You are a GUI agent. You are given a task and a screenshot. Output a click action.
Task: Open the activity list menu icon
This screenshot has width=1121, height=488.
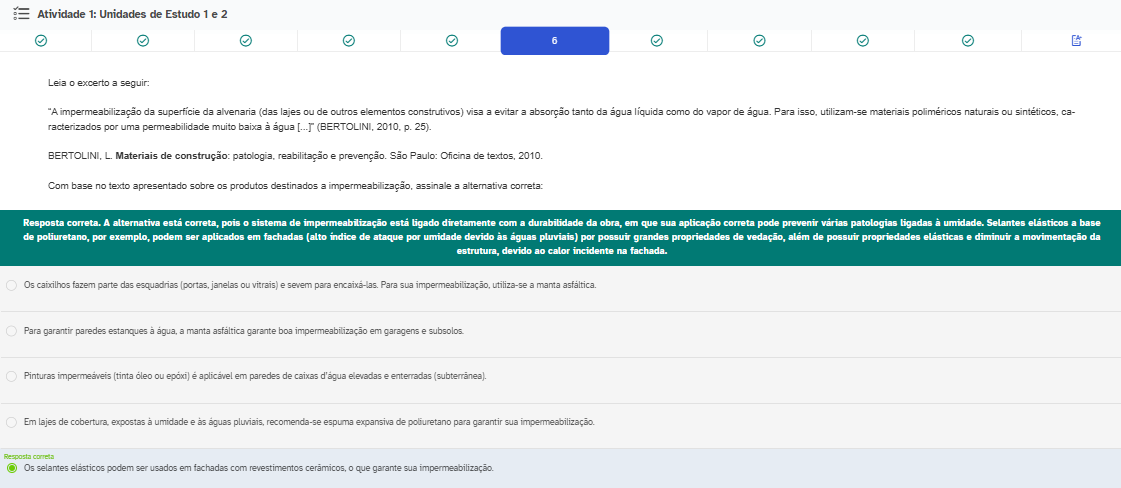click(x=21, y=14)
